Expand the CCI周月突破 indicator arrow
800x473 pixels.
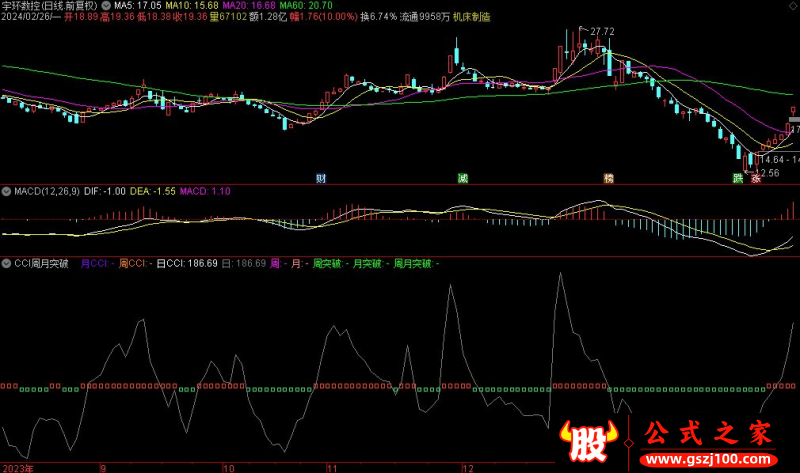pos(6,264)
